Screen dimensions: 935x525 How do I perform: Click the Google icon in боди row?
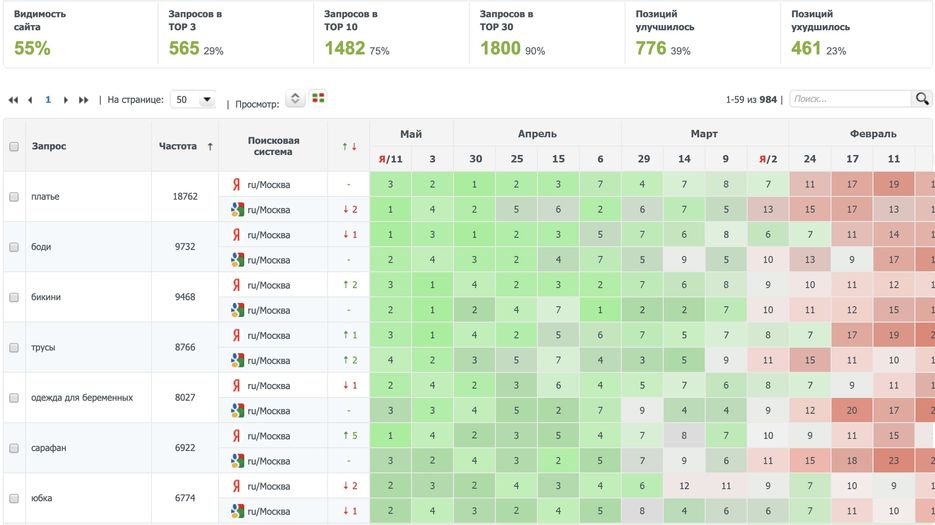click(x=237, y=260)
